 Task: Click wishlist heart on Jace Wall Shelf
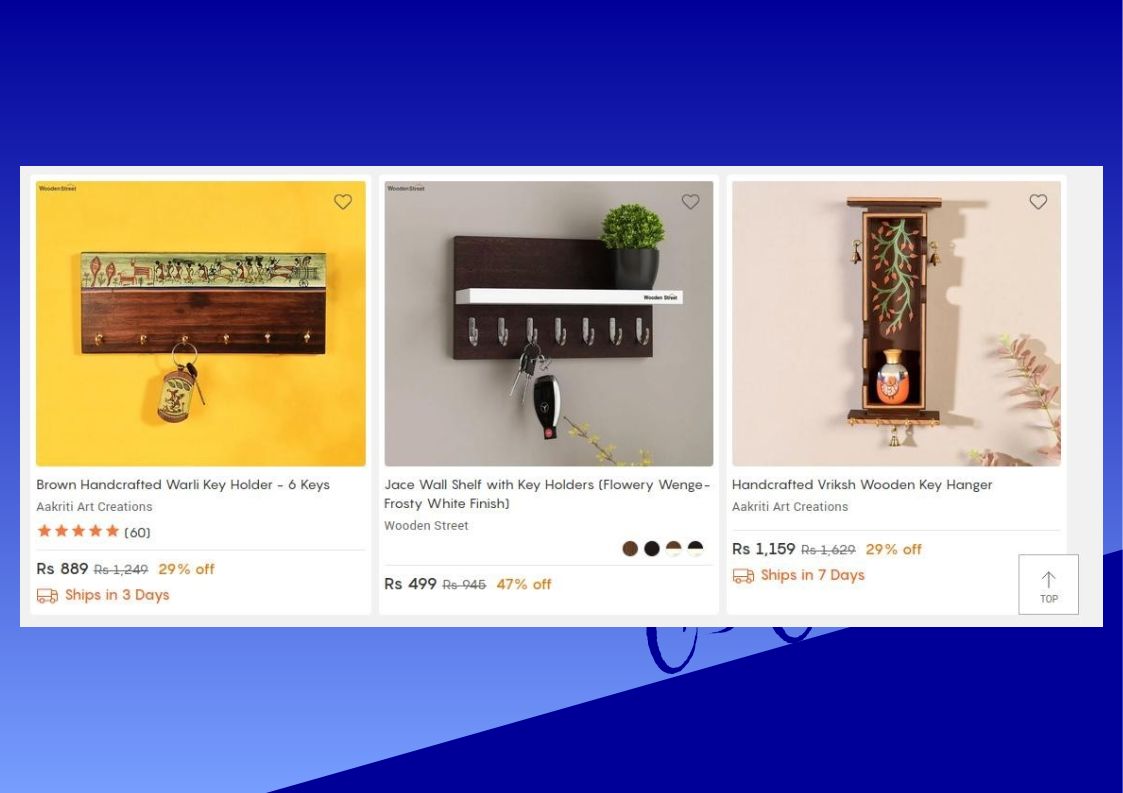point(690,202)
